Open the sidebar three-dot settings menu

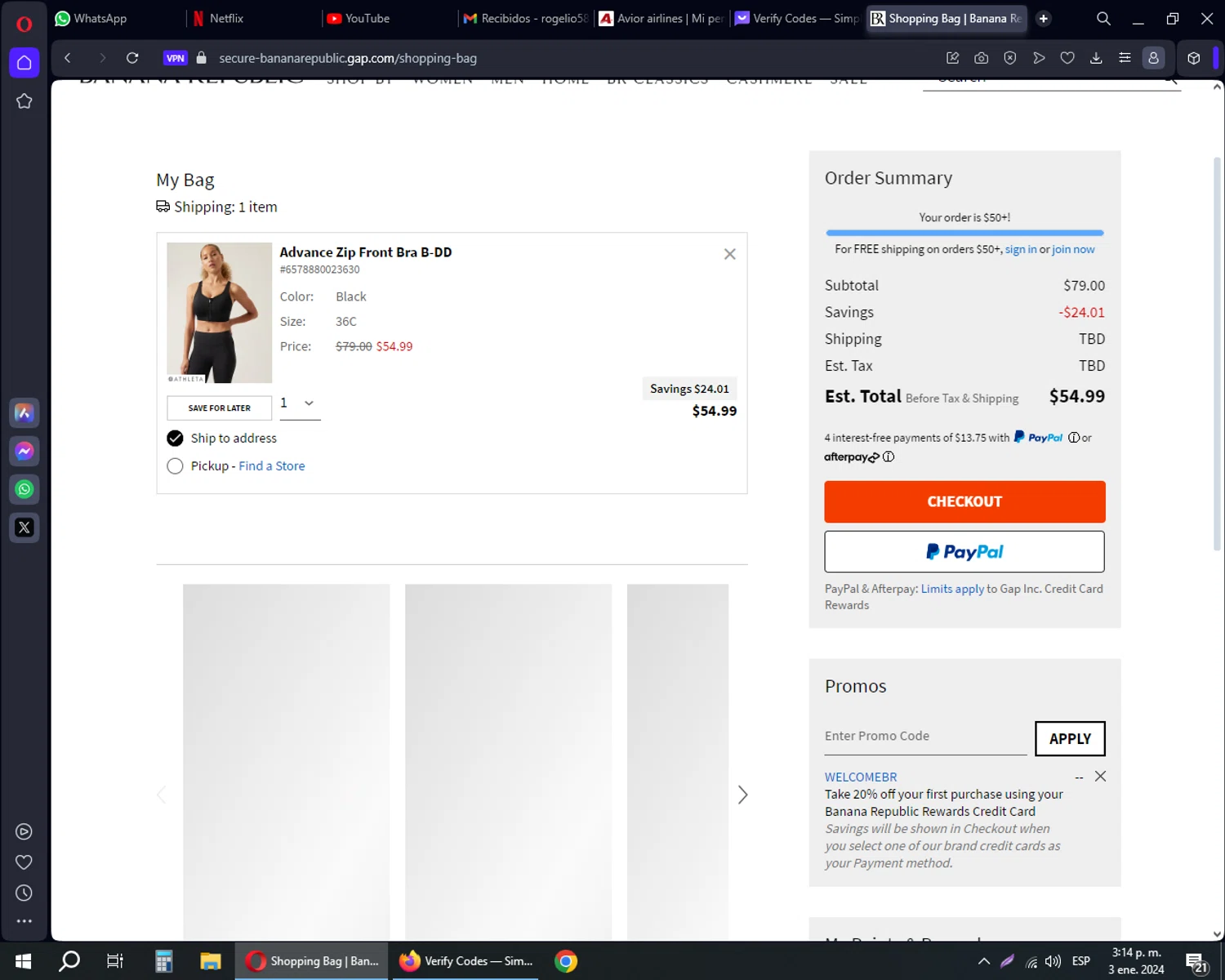tap(24, 921)
